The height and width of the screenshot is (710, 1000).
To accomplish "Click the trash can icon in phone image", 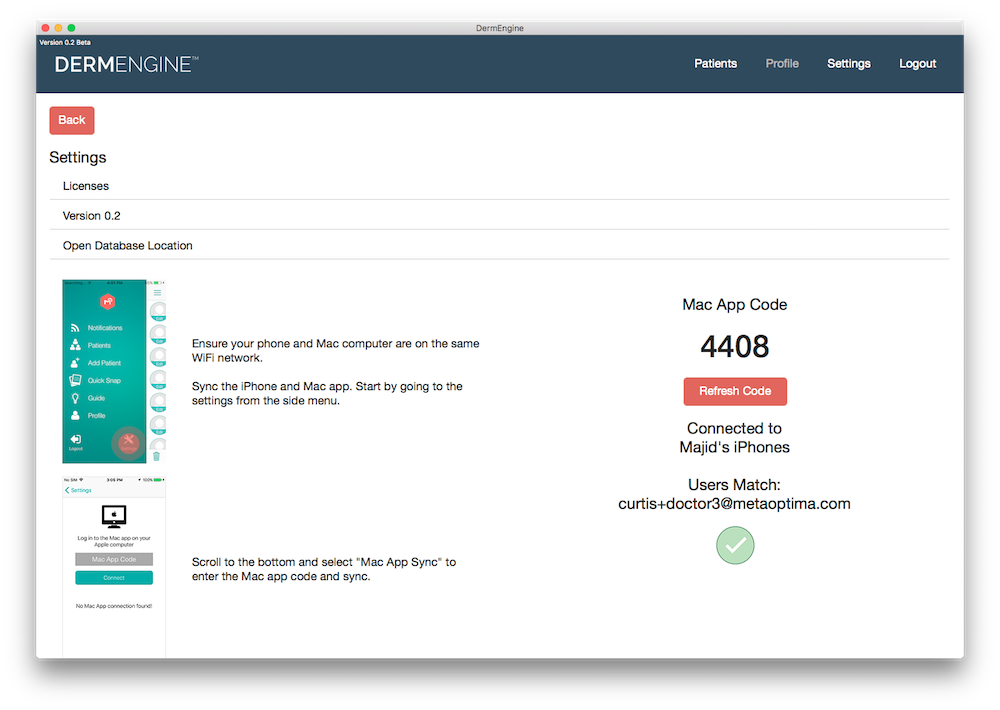I will (x=156, y=456).
